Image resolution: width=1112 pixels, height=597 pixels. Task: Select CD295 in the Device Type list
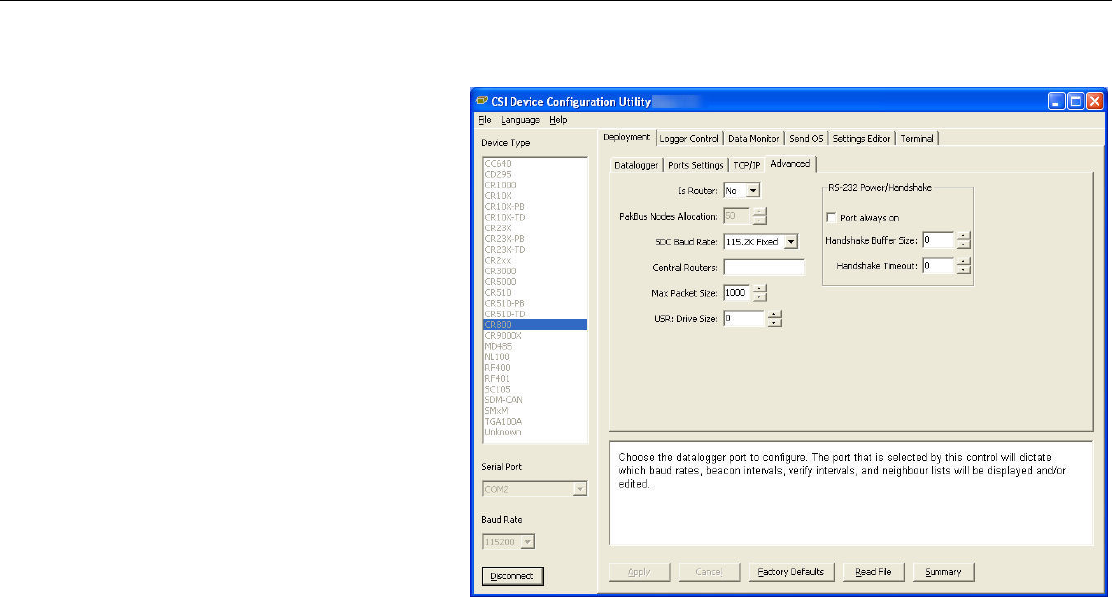click(535, 174)
